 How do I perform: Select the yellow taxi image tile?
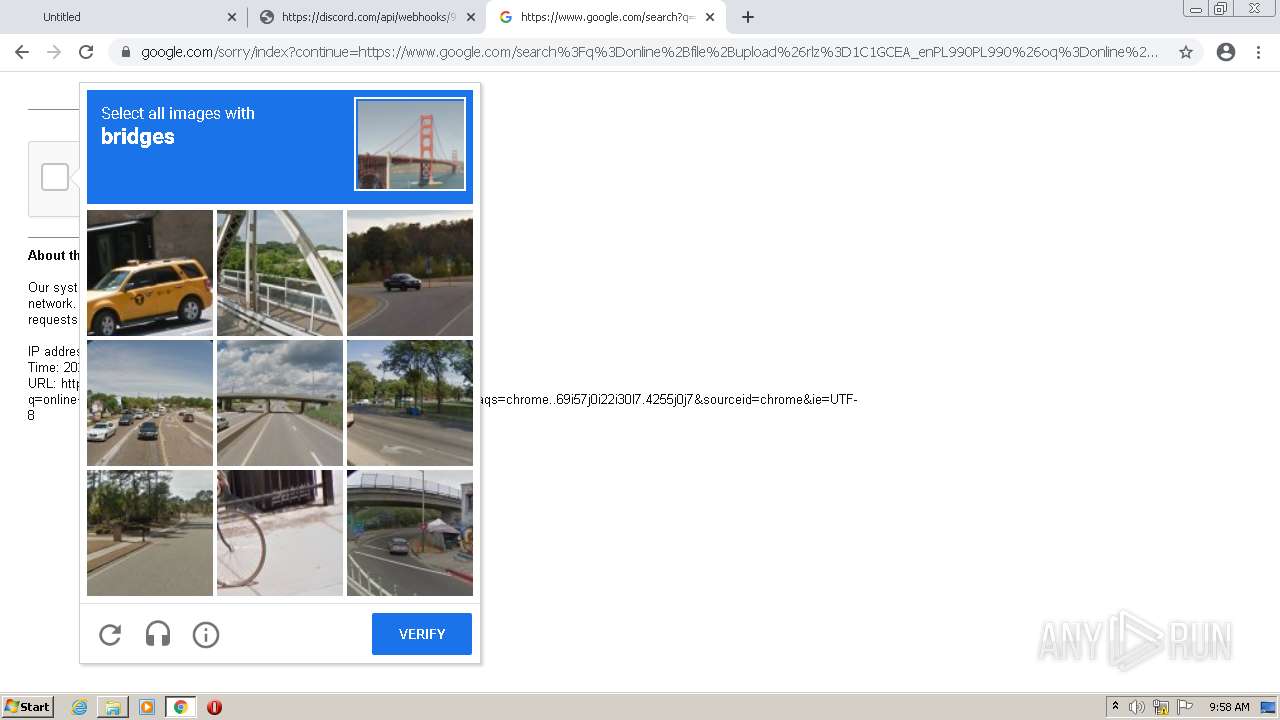click(150, 273)
